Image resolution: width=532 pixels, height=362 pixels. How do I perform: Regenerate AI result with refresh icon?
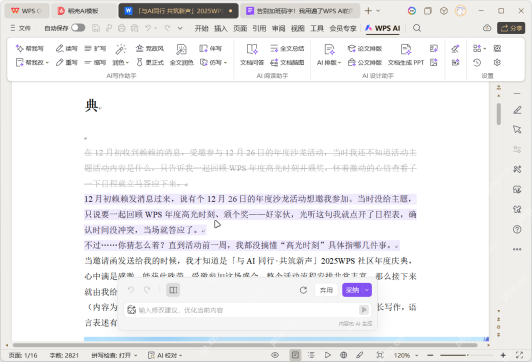point(303,290)
